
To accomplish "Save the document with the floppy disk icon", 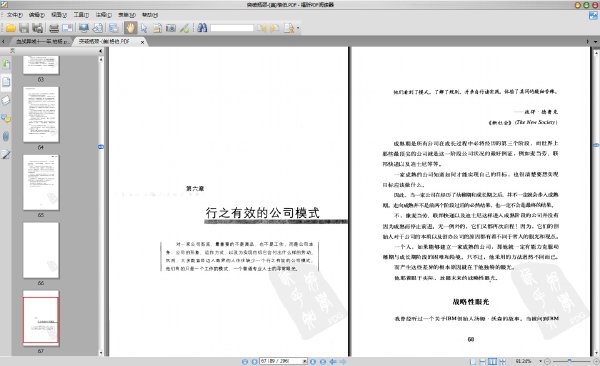I will [x=24, y=28].
